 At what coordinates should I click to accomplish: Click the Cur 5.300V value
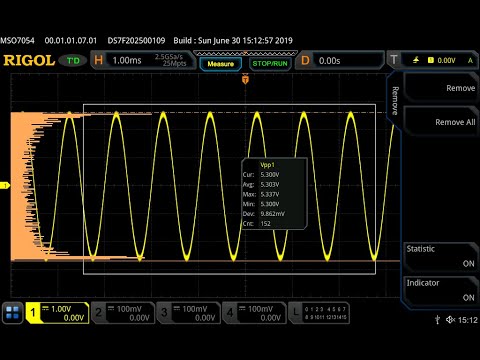[270, 175]
